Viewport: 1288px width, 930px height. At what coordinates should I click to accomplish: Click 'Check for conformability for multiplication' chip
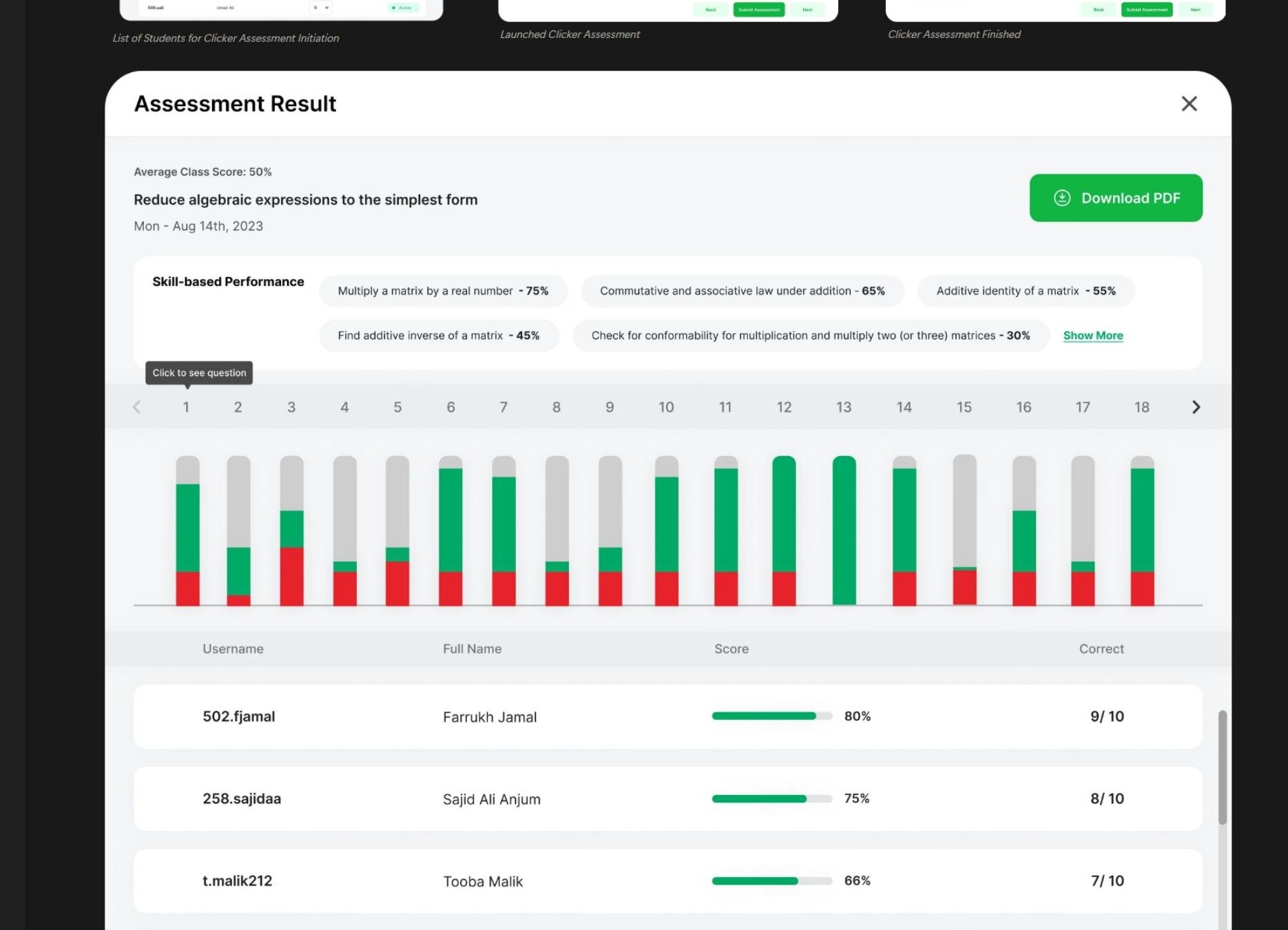811,335
